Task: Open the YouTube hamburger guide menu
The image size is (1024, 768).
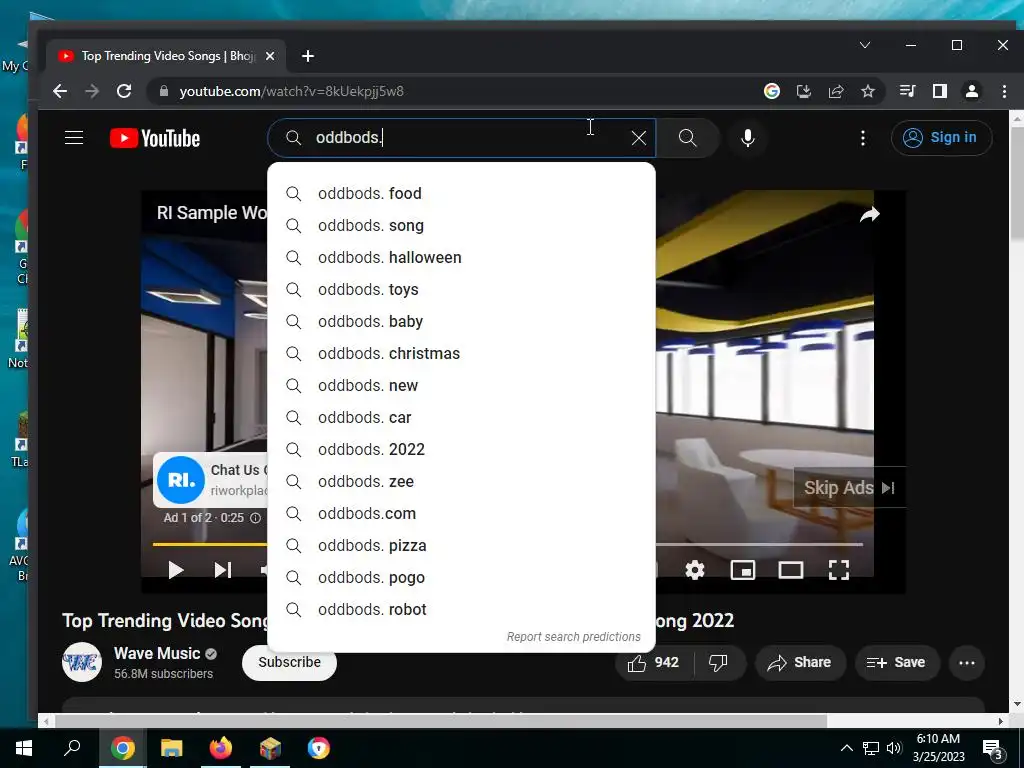Action: click(x=74, y=138)
